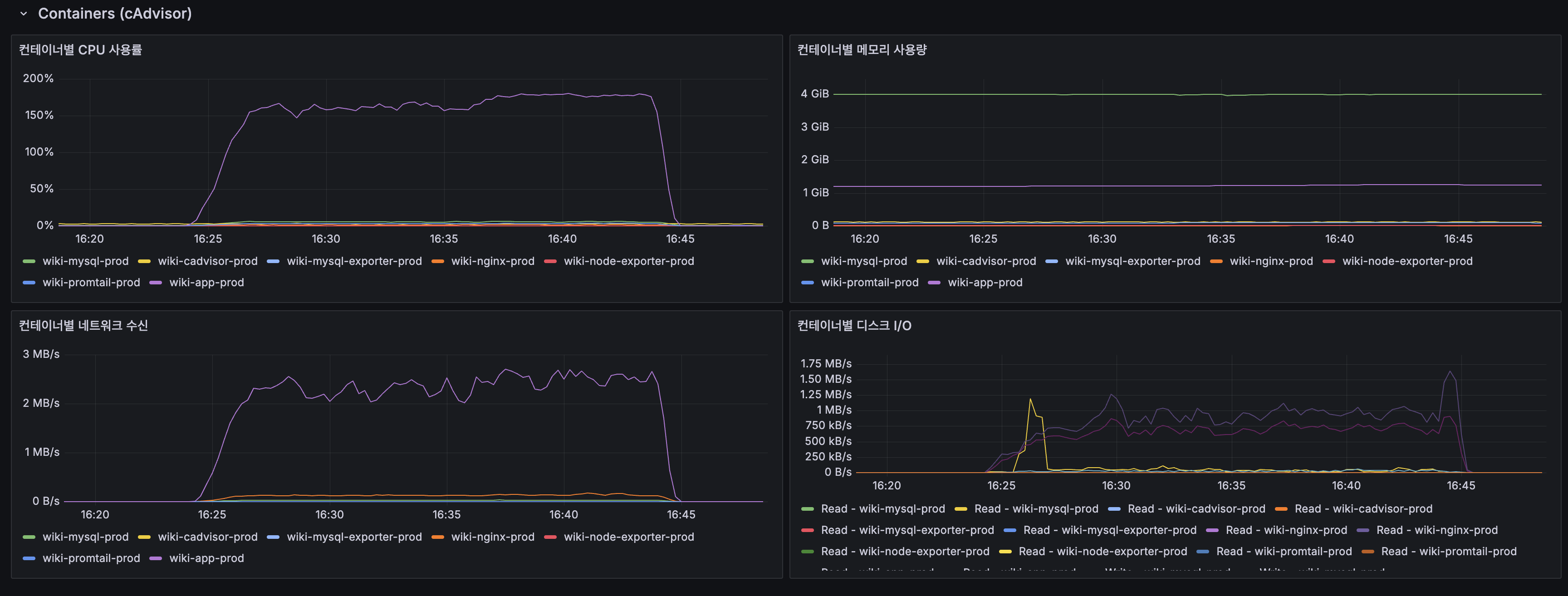Viewport: 1568px width, 596px height.
Task: Toggle Read - wiki-node-exporter-prod green series in the disk legend
Action: pyautogui.click(x=905, y=552)
